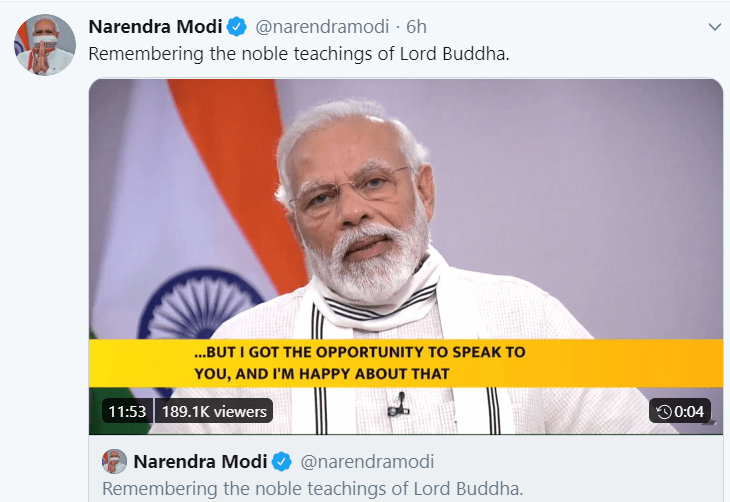
Task: Open the quoted tweet's text about Lord Buddha
Action: coord(312,489)
